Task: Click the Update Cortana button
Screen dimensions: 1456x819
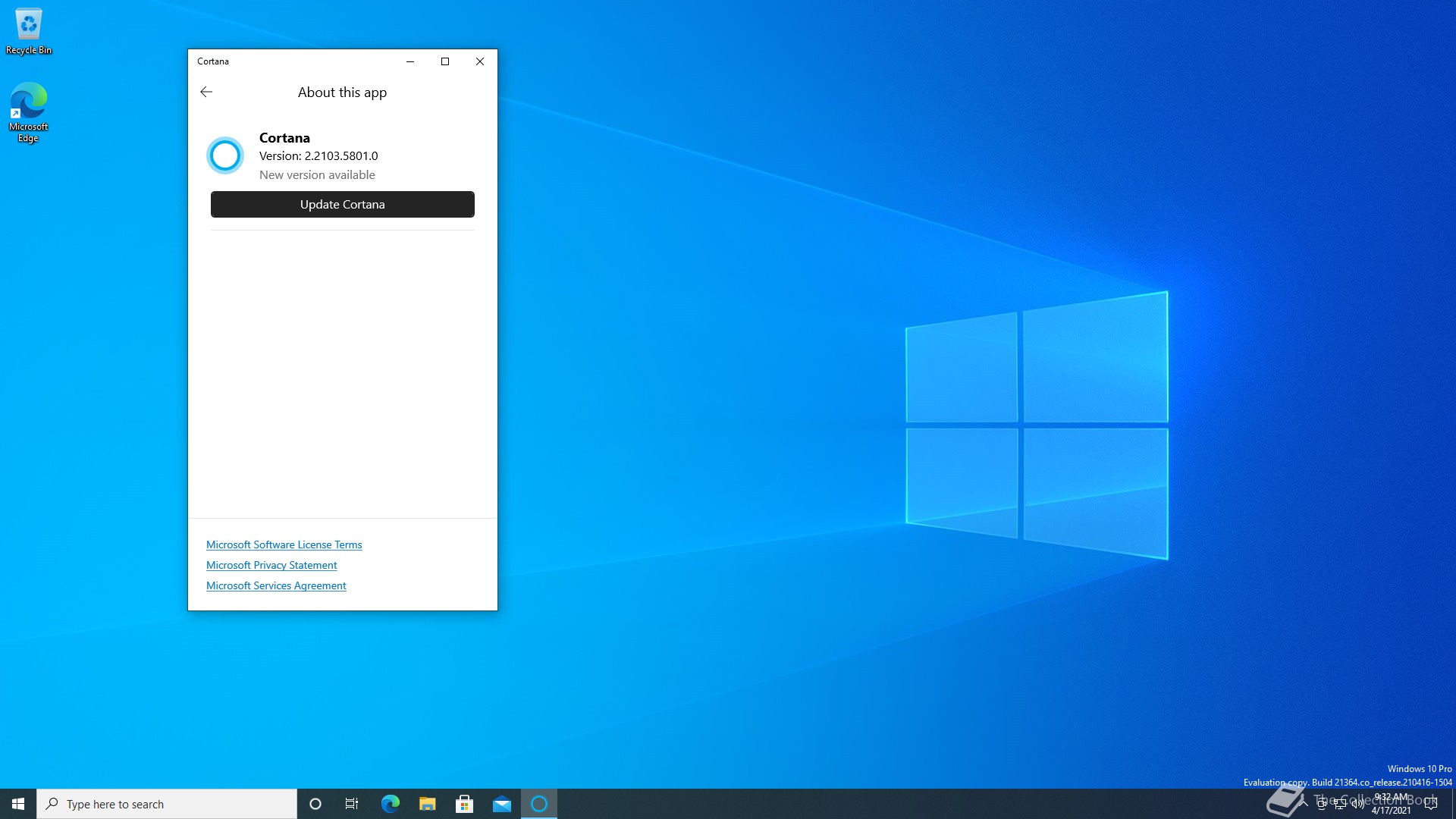Action: pyautogui.click(x=343, y=205)
